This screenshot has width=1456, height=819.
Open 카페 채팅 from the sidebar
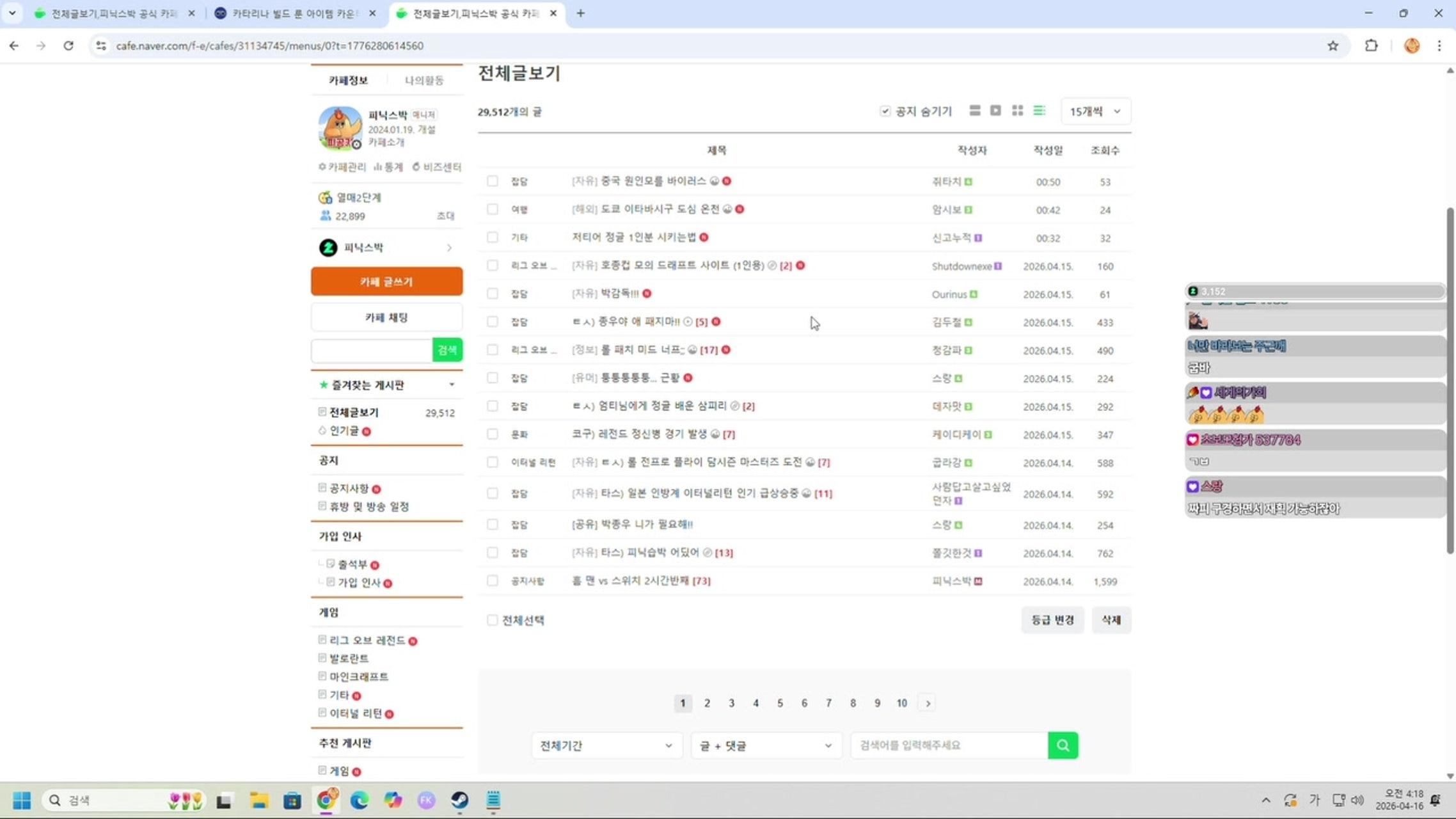[386, 317]
